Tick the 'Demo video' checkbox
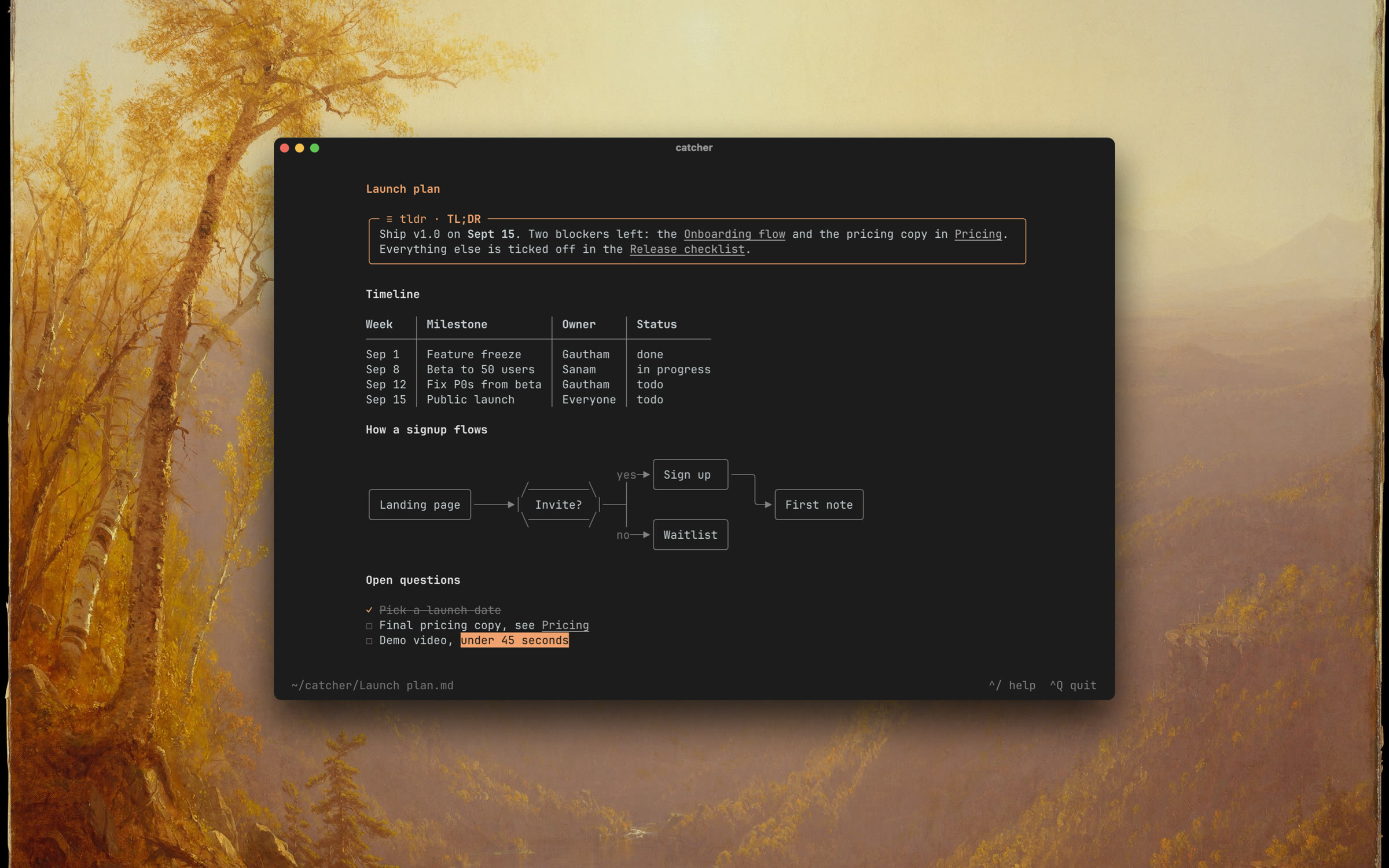 369,641
